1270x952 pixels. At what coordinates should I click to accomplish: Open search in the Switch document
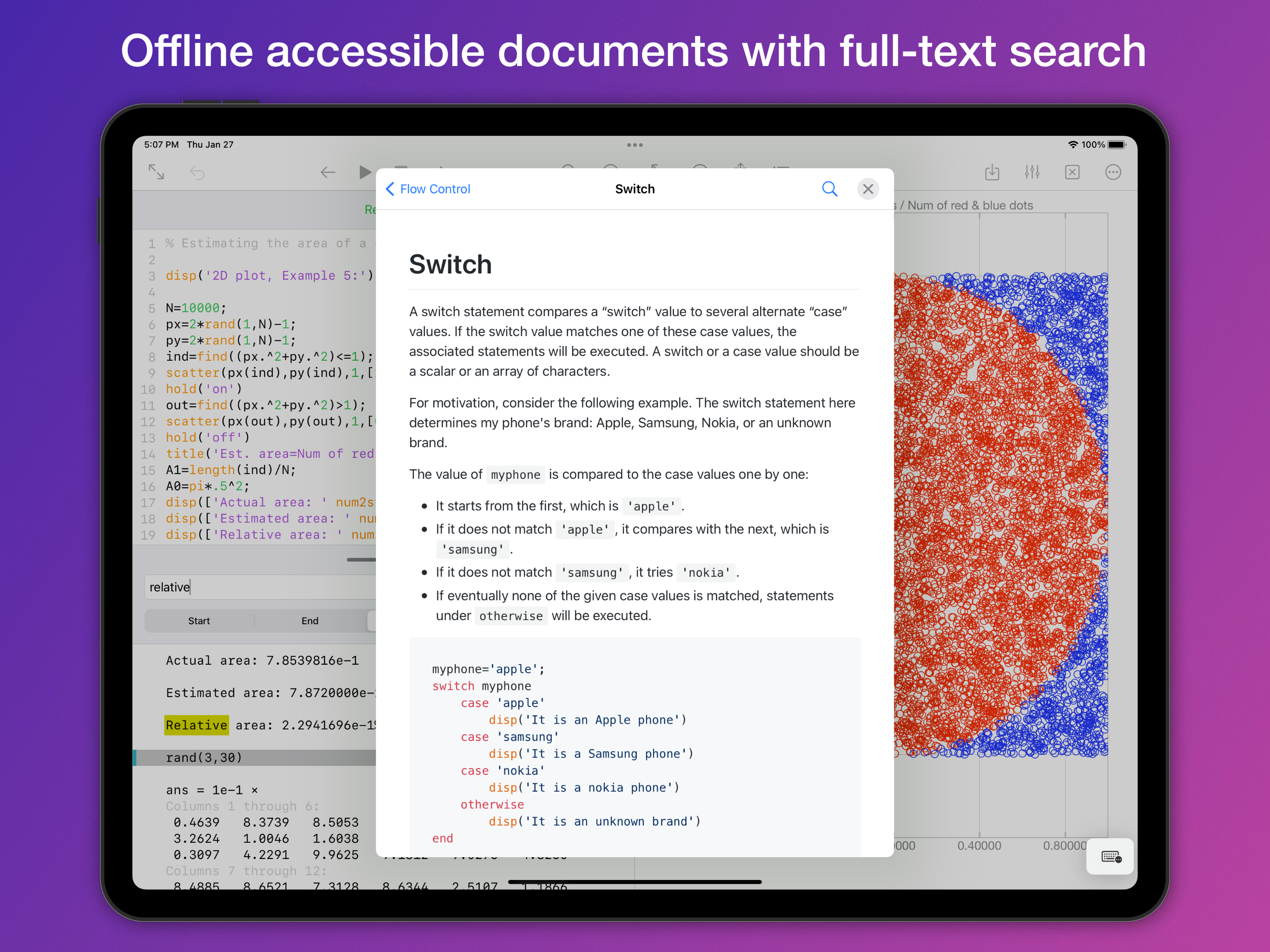point(829,189)
